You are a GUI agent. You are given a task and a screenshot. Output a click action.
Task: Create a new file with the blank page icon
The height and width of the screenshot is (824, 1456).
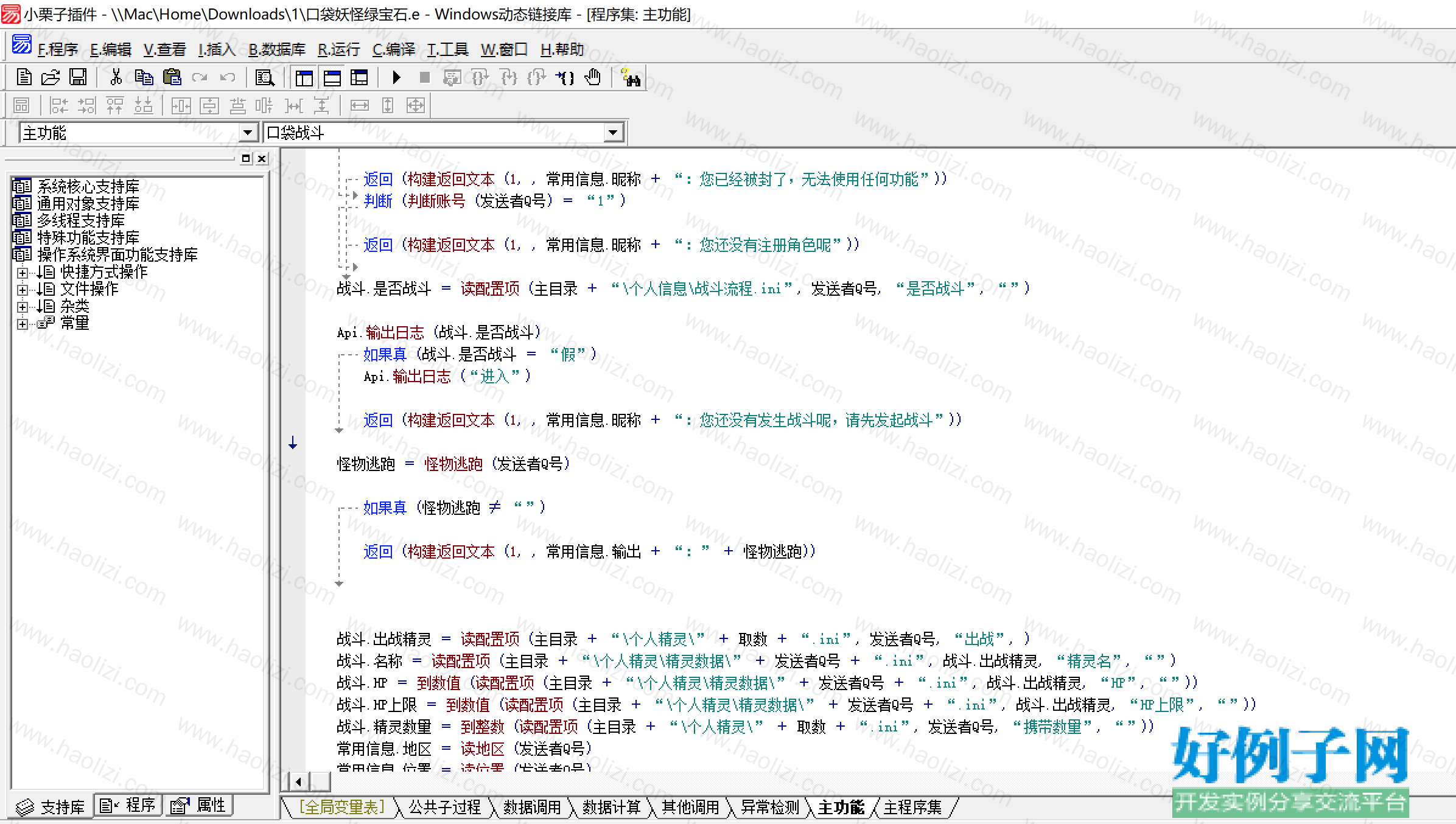pos(24,77)
